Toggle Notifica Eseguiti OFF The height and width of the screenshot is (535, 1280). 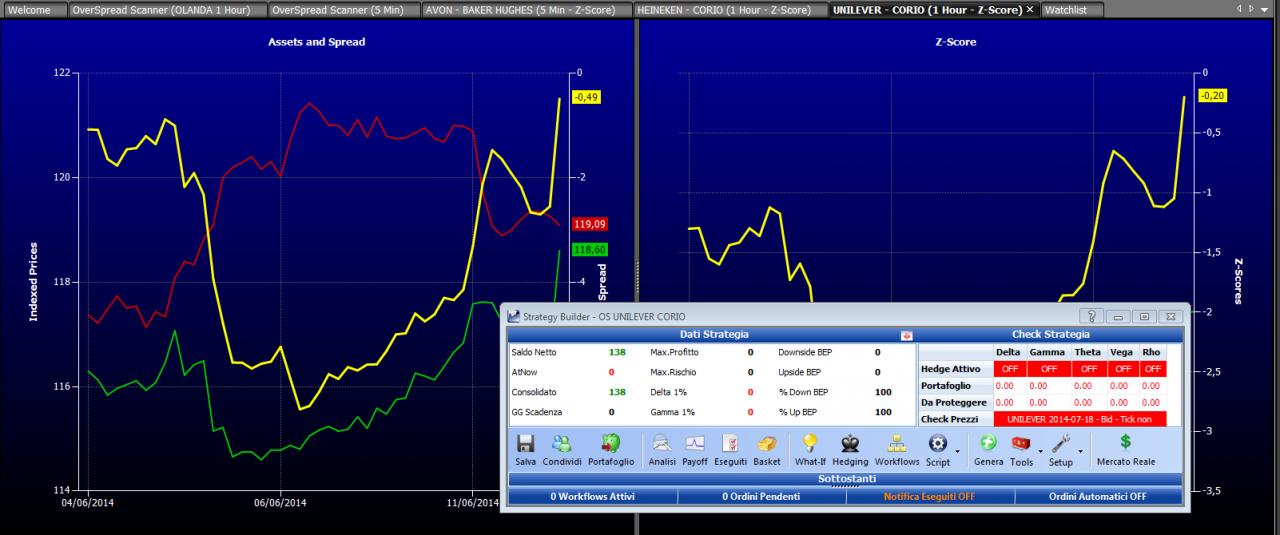coord(929,496)
